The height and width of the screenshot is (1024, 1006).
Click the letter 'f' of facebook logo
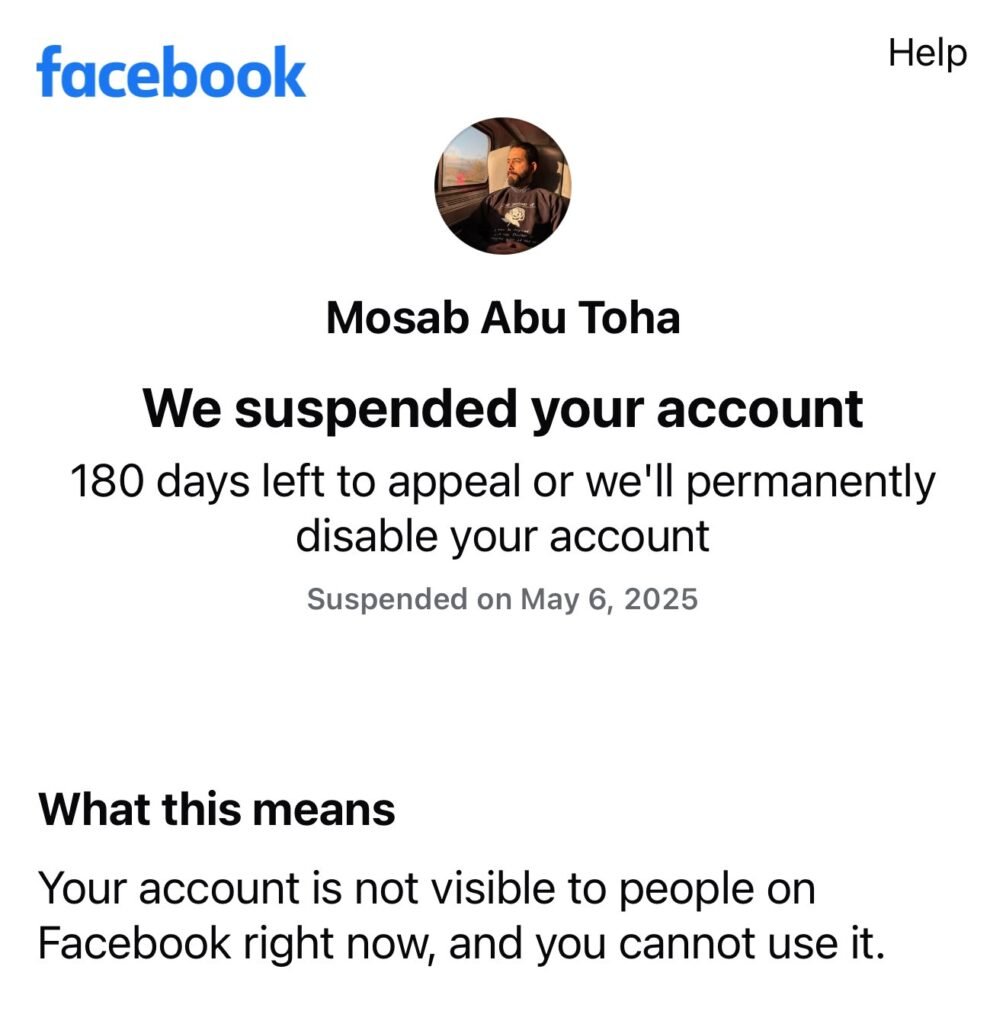50,72
